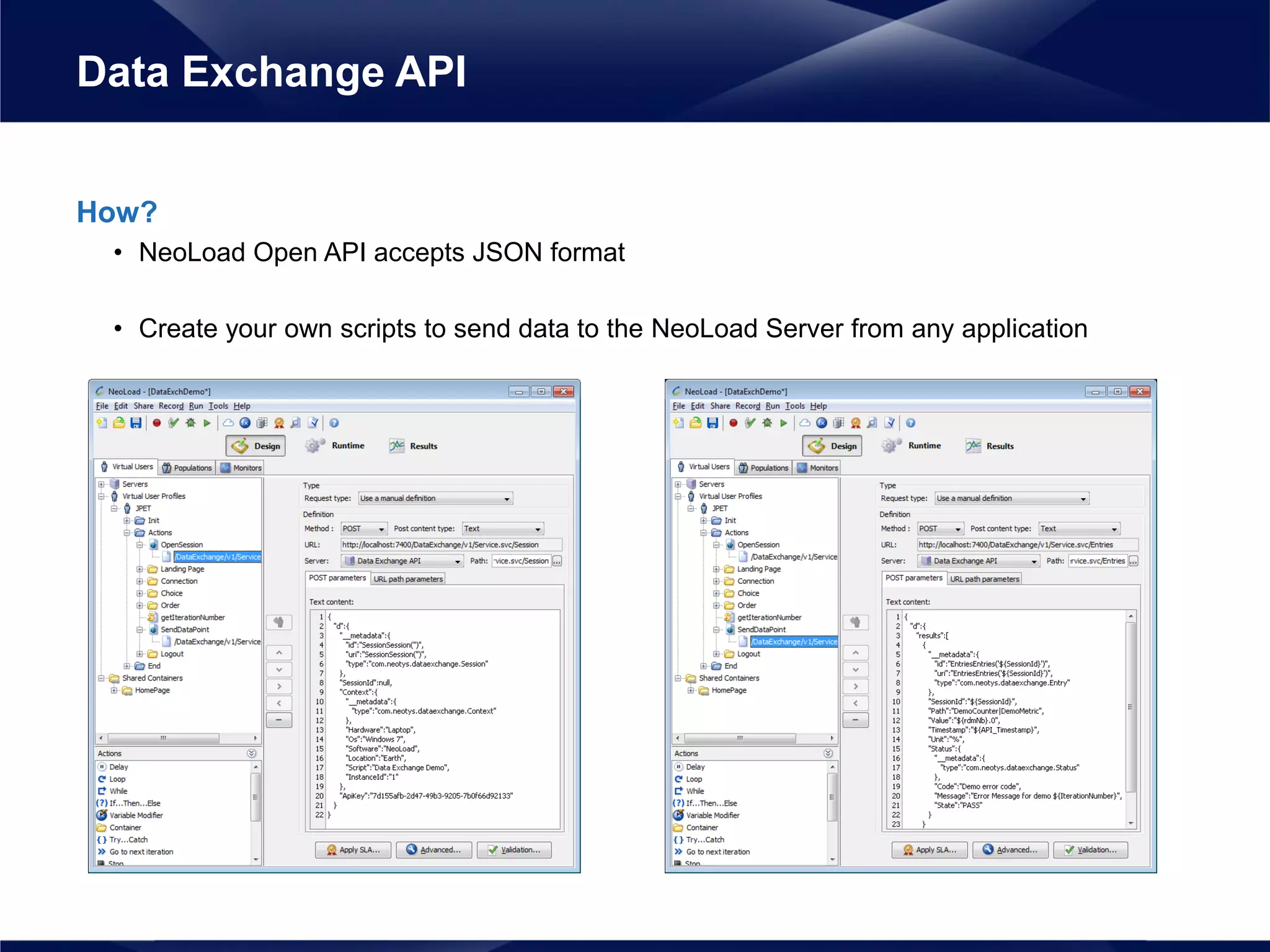Click minus remove button beside right Text content
The height and width of the screenshot is (952, 1270).
[856, 720]
